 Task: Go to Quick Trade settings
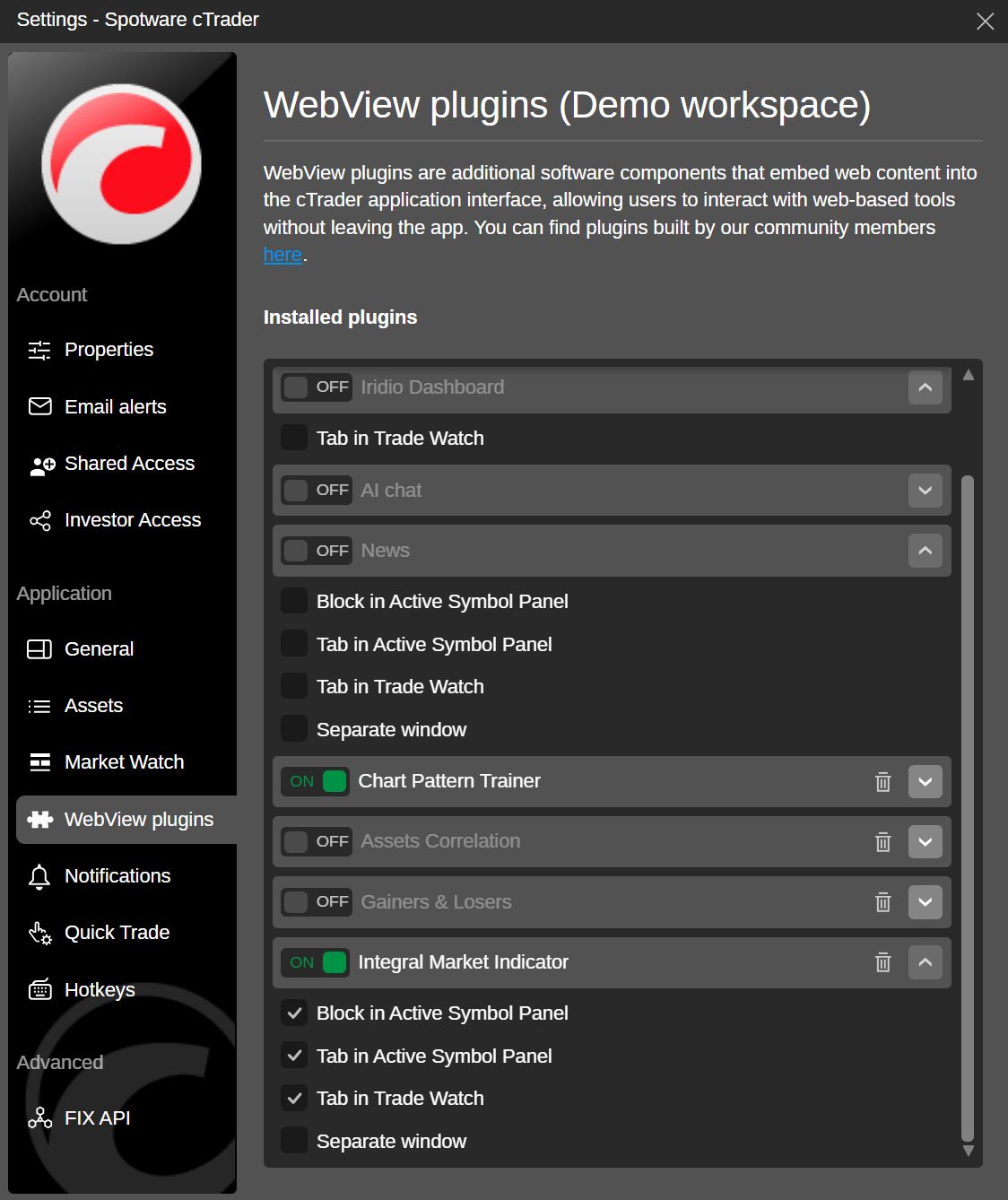click(117, 933)
